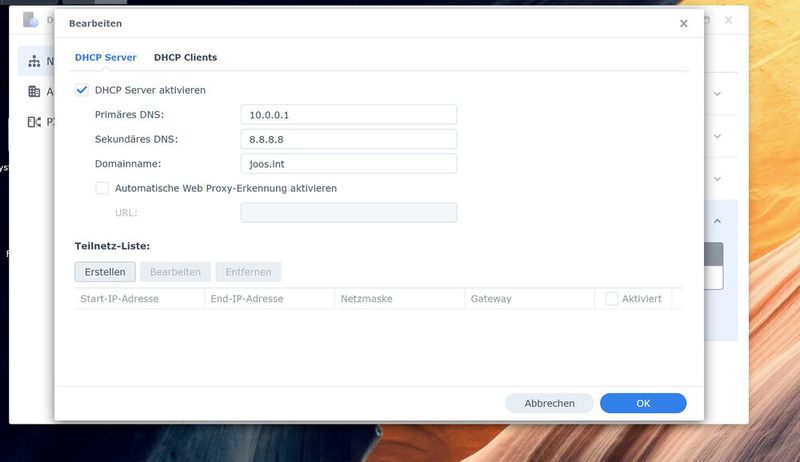Screen dimensions: 800x462
Task: Click the Netzmaske column header
Action: pos(399,299)
